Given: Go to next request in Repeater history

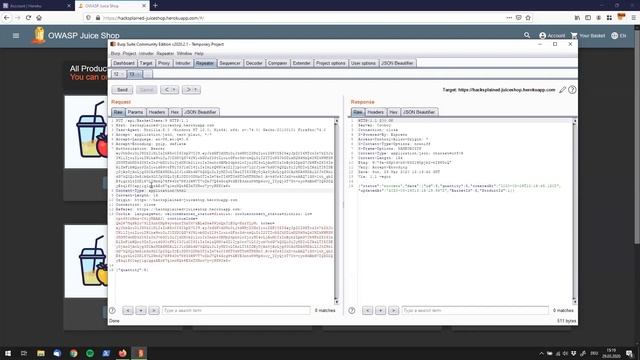Looking at the screenshot, I should pyautogui.click(x=188, y=90).
